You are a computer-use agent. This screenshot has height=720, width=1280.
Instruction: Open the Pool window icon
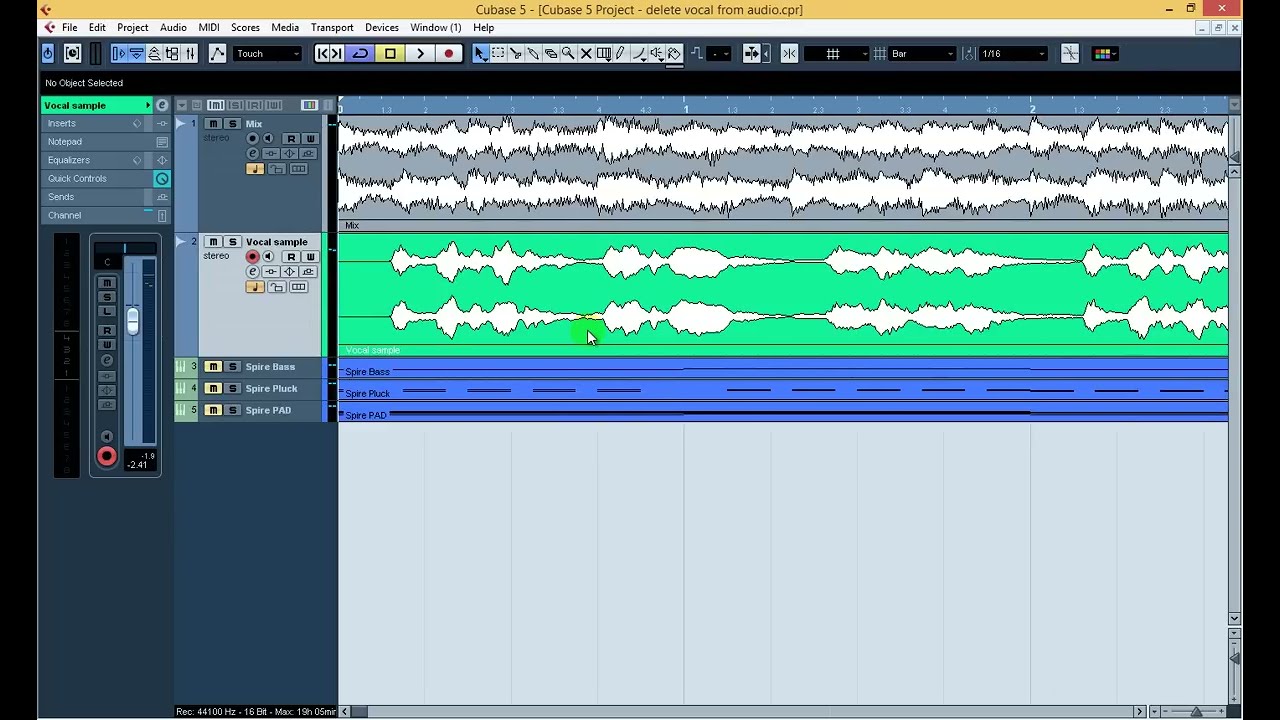(173, 53)
